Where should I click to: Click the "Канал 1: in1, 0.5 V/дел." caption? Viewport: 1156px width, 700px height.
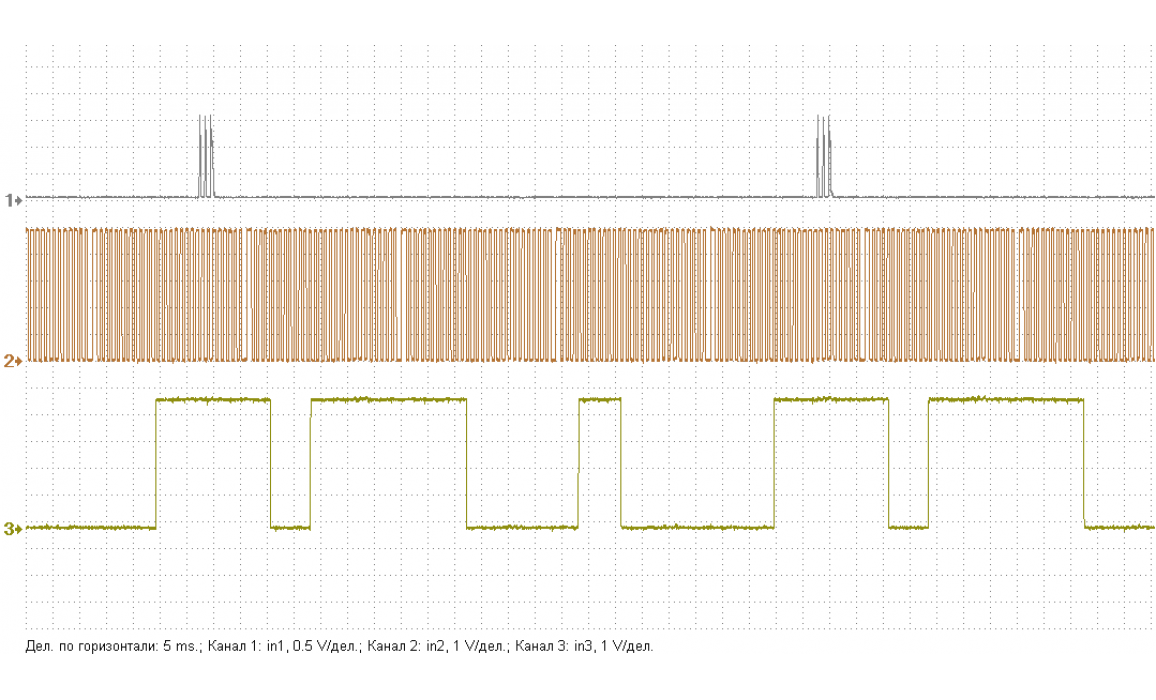coord(283,647)
